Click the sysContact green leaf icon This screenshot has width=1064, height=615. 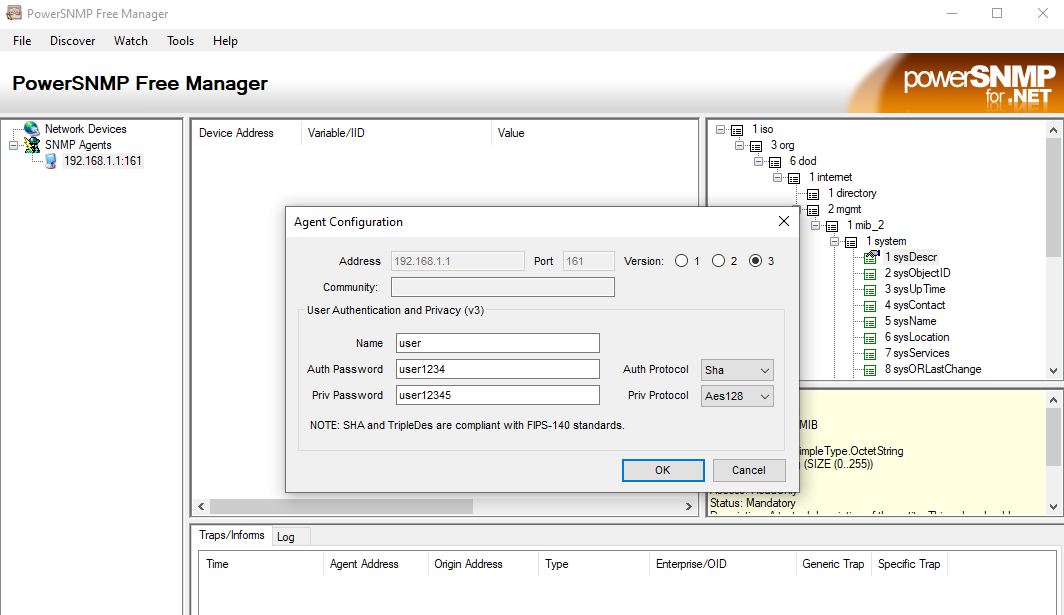(870, 306)
